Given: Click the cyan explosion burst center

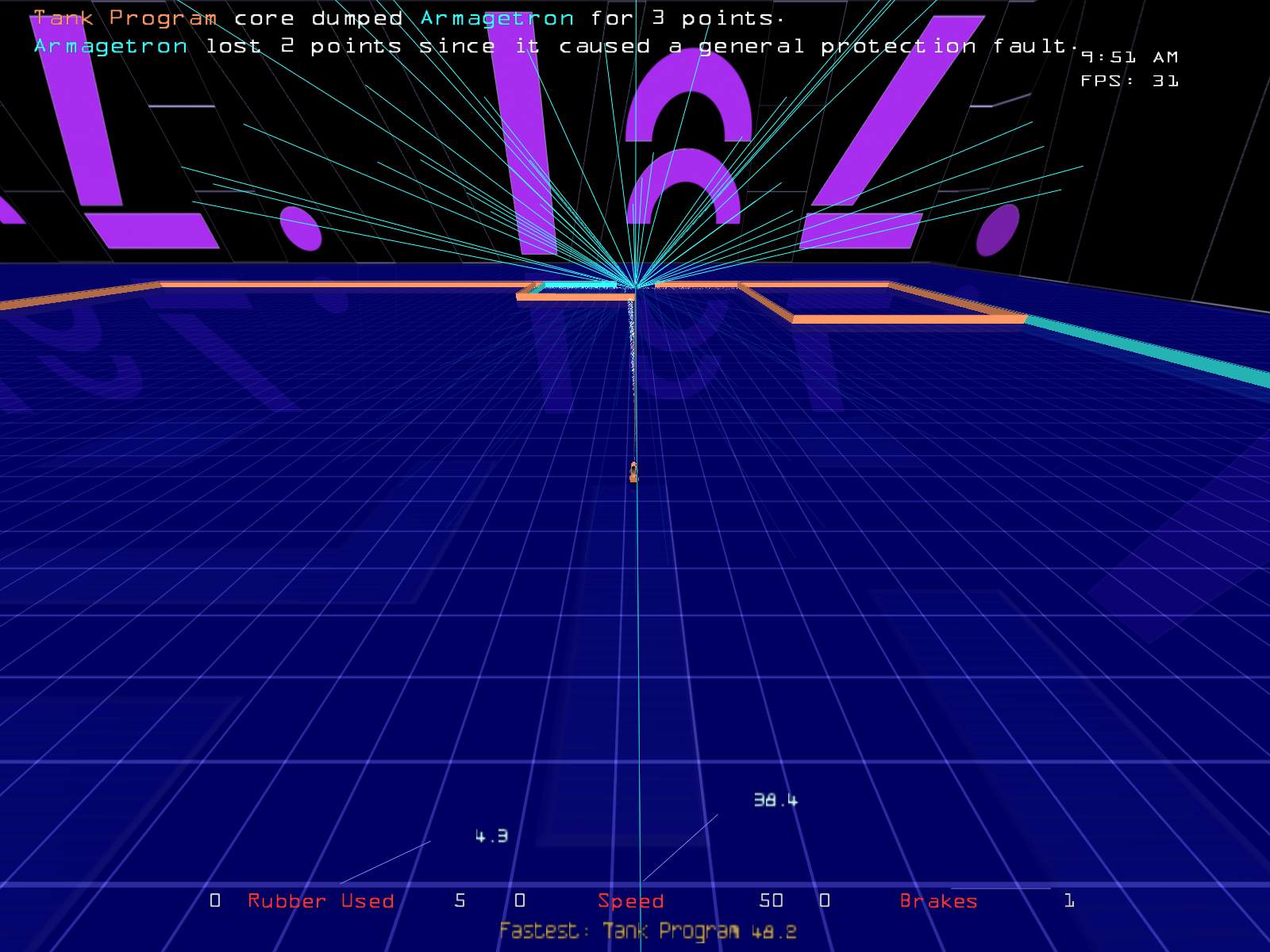Looking at the screenshot, I should pyautogui.click(x=636, y=286).
